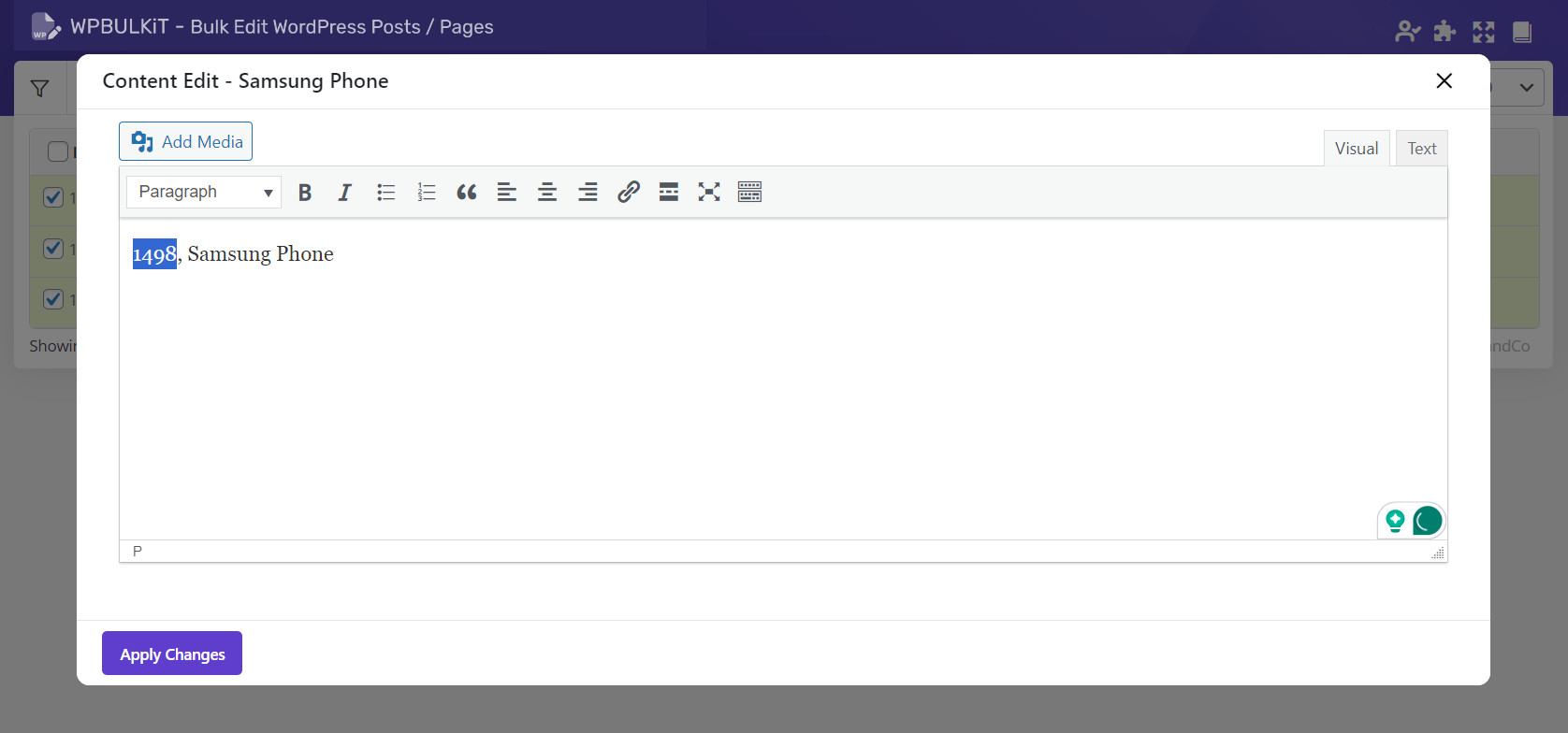1568x733 pixels.
Task: Switch to the Text editor tab
Action: pyautogui.click(x=1421, y=149)
